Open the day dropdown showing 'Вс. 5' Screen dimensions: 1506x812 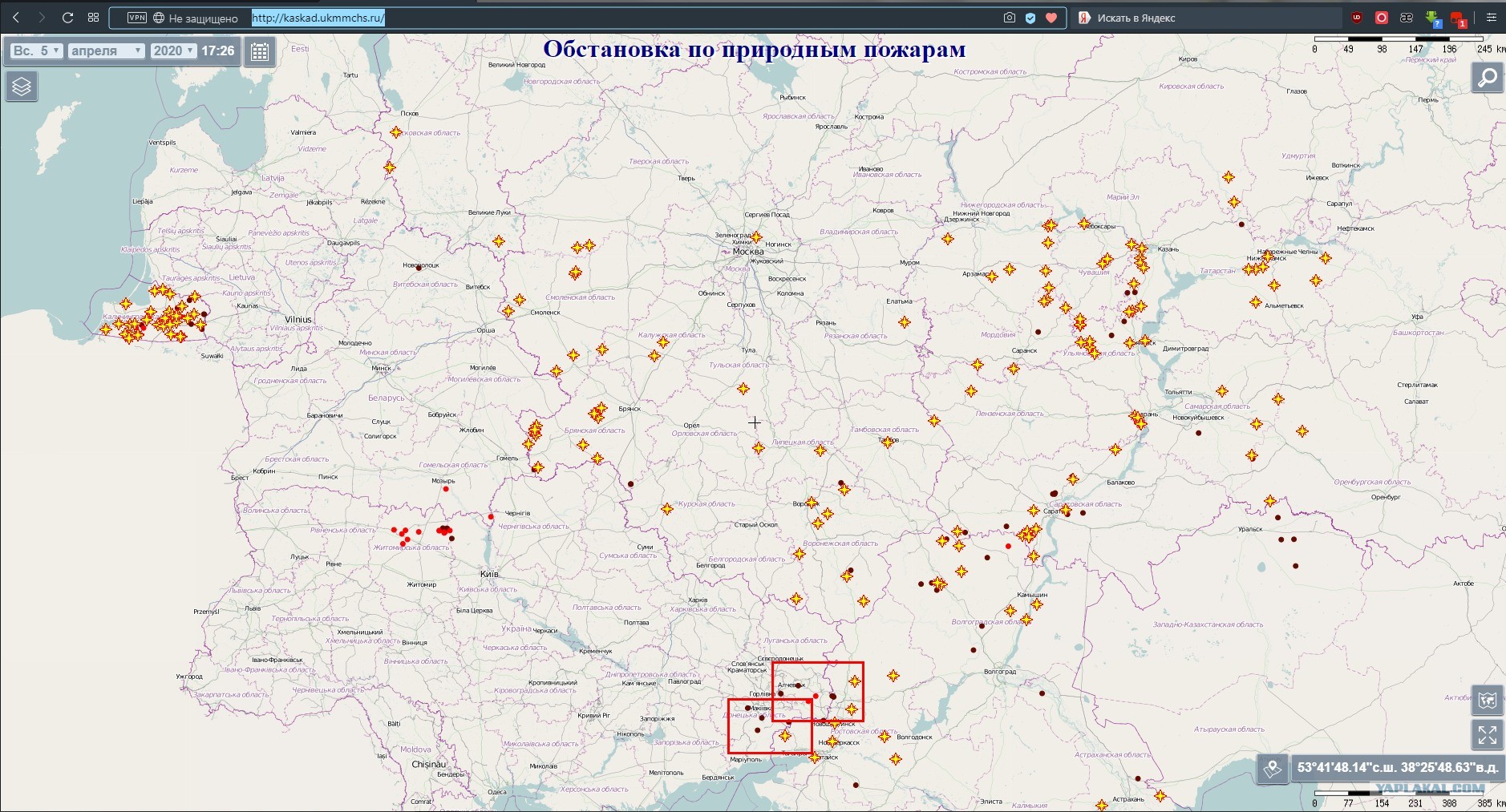coord(37,50)
